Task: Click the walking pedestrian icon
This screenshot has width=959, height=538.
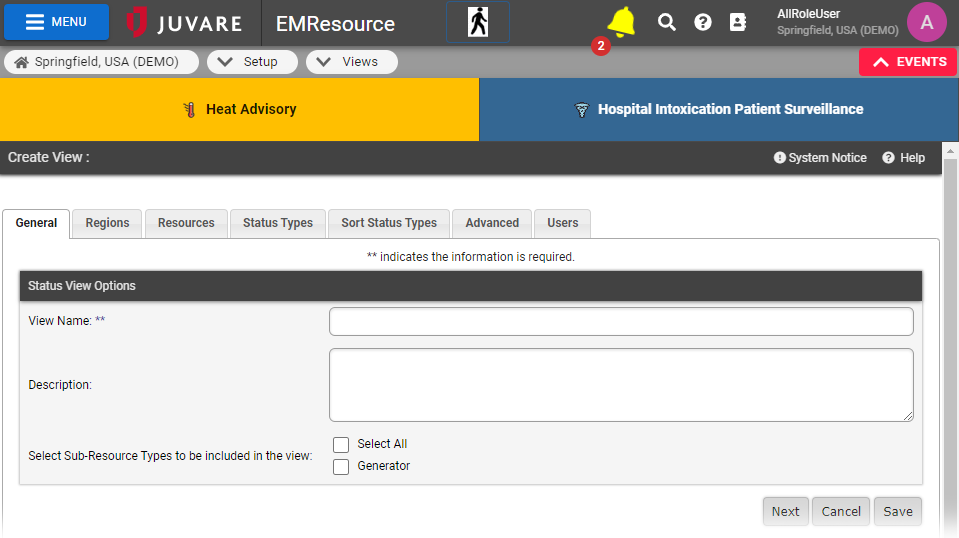Action: 478,23
